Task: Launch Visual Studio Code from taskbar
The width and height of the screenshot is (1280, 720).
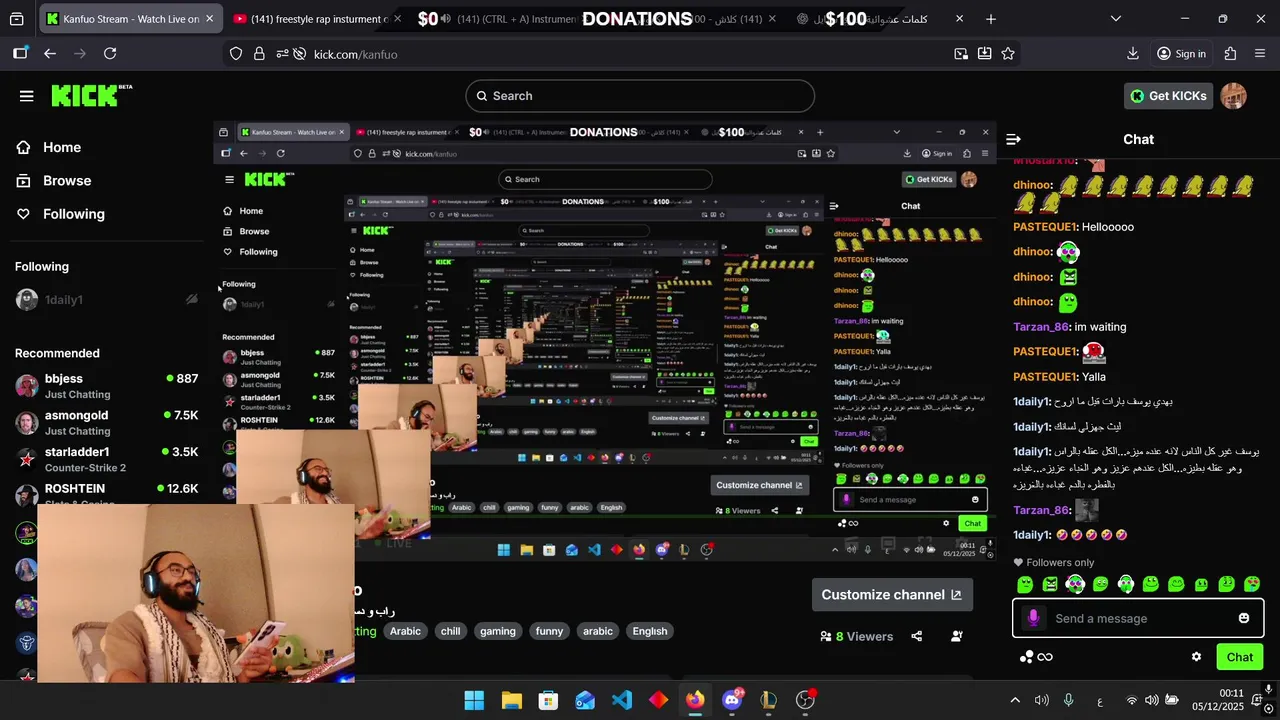Action: pyautogui.click(x=622, y=700)
